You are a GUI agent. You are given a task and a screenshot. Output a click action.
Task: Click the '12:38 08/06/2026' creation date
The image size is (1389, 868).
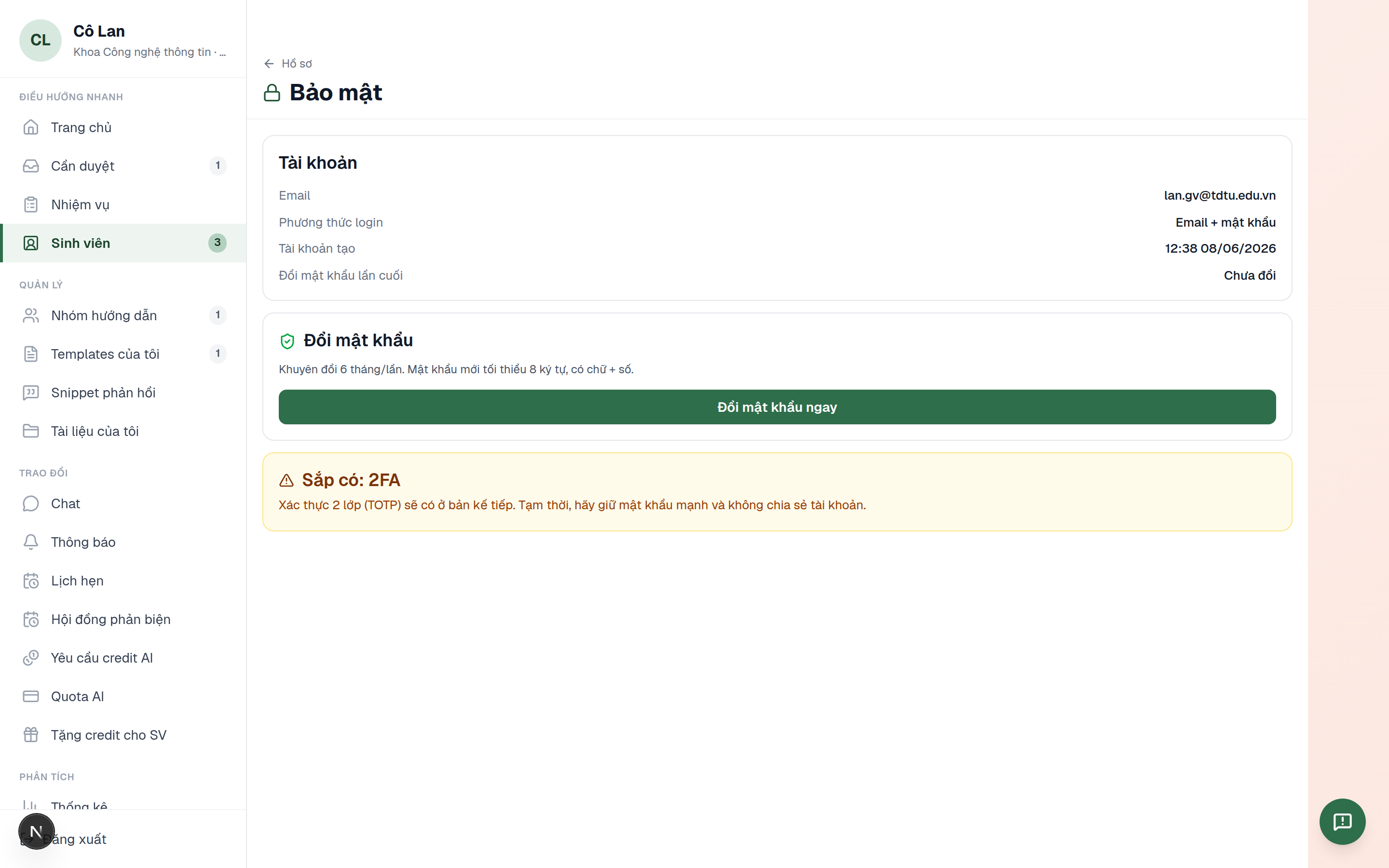(1220, 248)
